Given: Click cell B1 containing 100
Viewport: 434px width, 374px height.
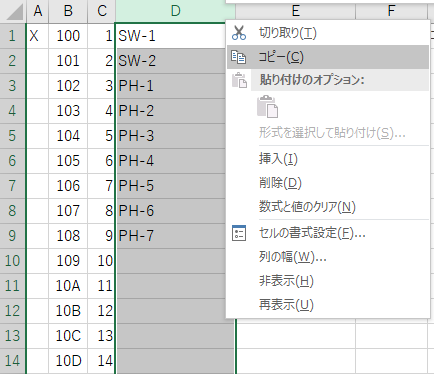Looking at the screenshot, I should (68, 36).
